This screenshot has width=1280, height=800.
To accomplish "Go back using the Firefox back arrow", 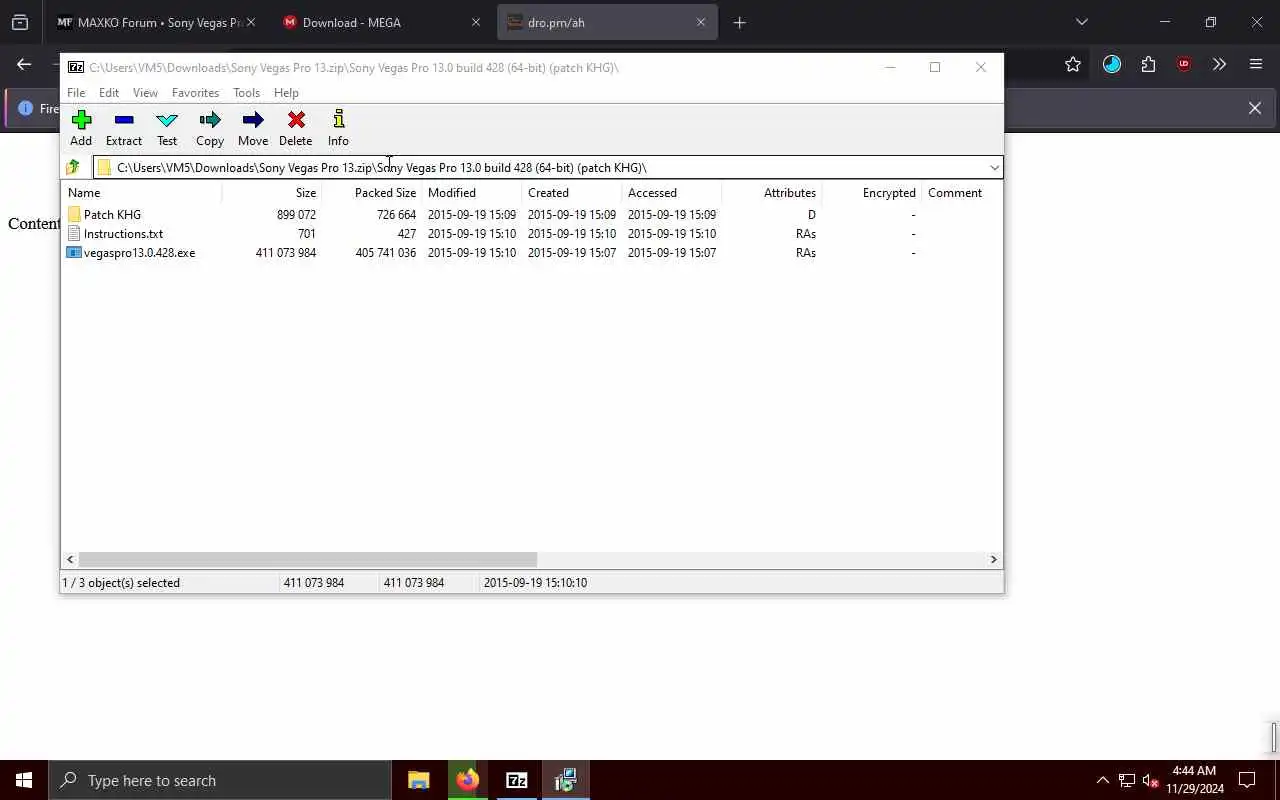I will pos(24,64).
